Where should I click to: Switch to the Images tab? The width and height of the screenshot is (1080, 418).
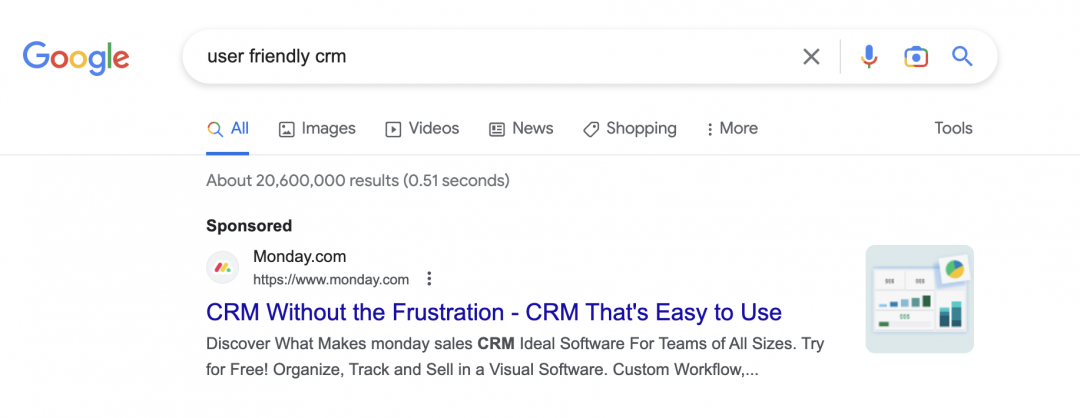pos(317,129)
